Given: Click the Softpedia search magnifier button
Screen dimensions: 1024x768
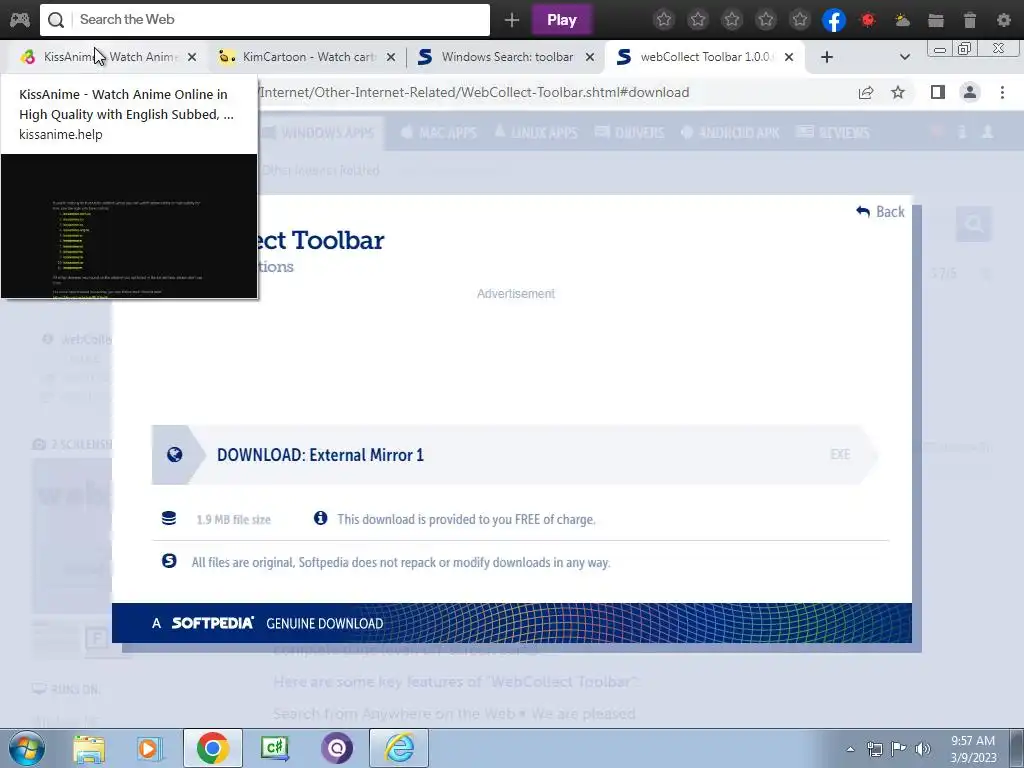Looking at the screenshot, I should click(974, 224).
